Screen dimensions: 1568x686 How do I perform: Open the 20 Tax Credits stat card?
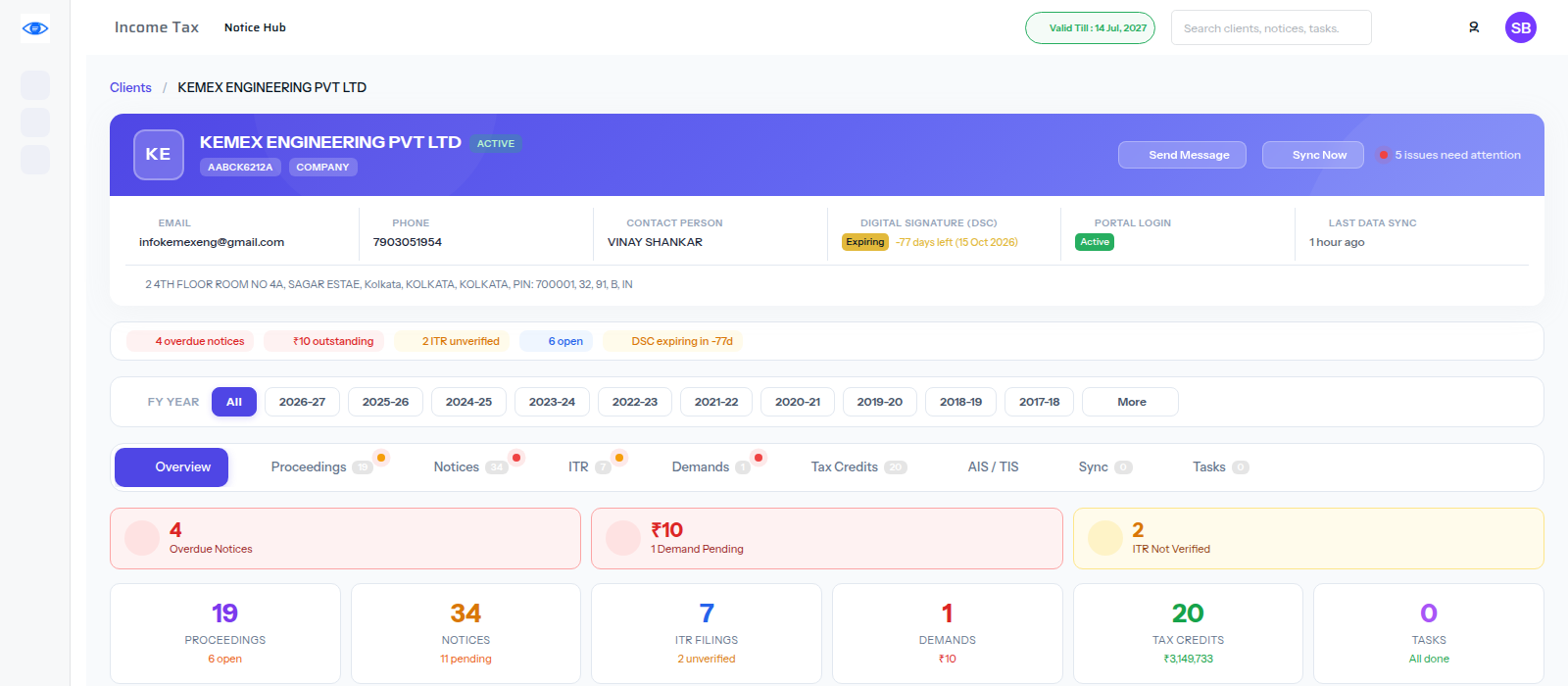(1188, 633)
